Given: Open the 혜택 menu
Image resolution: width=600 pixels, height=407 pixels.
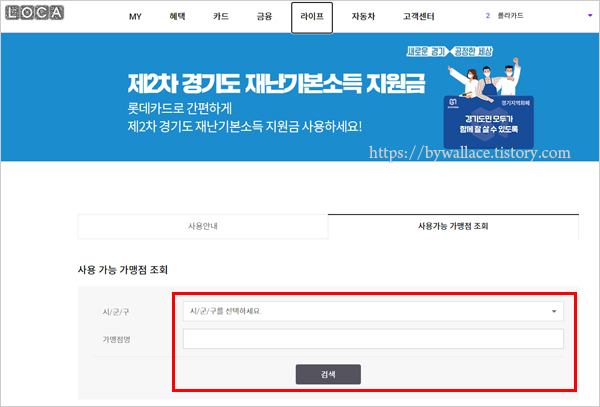Looking at the screenshot, I should [x=178, y=16].
